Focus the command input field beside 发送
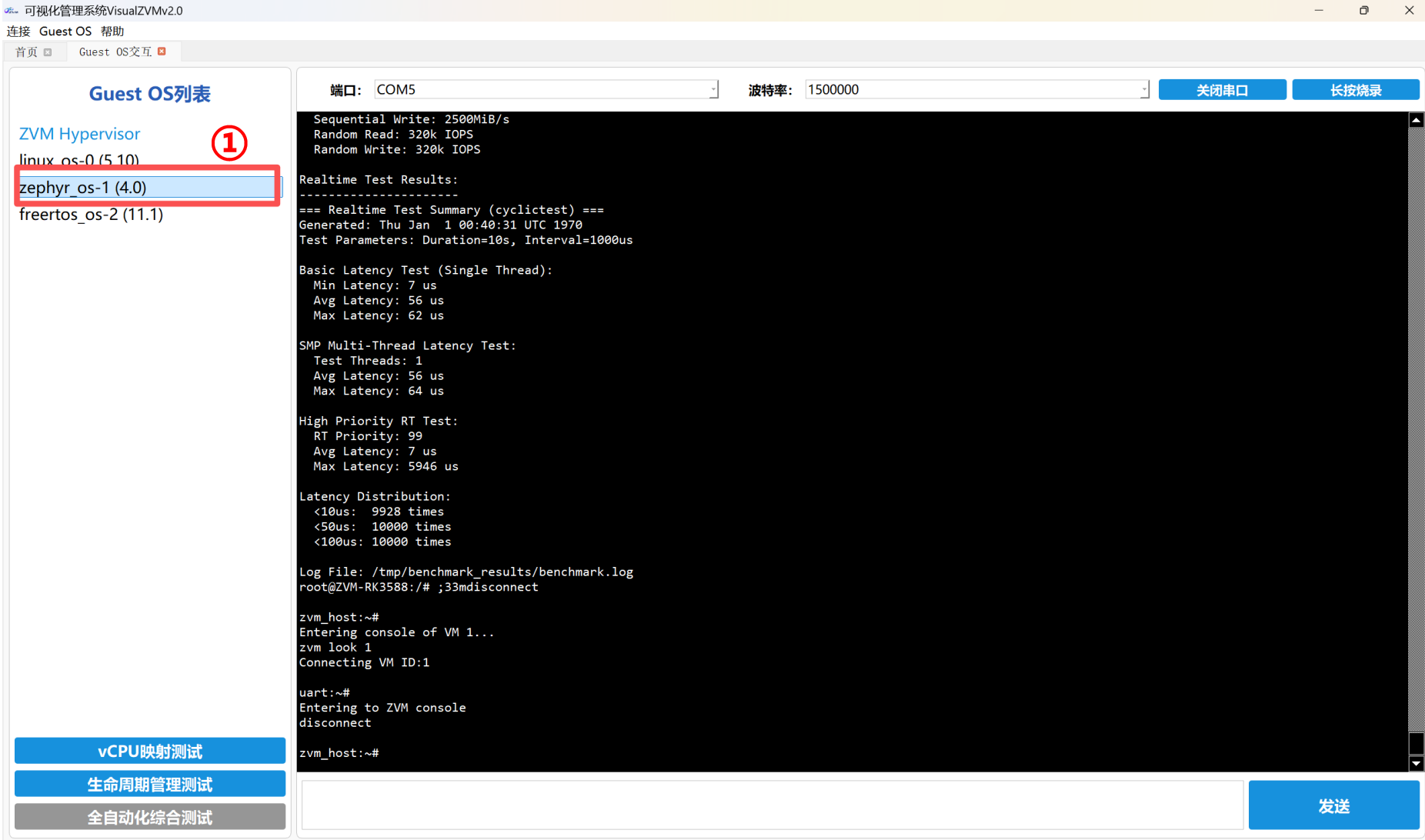The width and height of the screenshot is (1425, 840). click(772, 805)
